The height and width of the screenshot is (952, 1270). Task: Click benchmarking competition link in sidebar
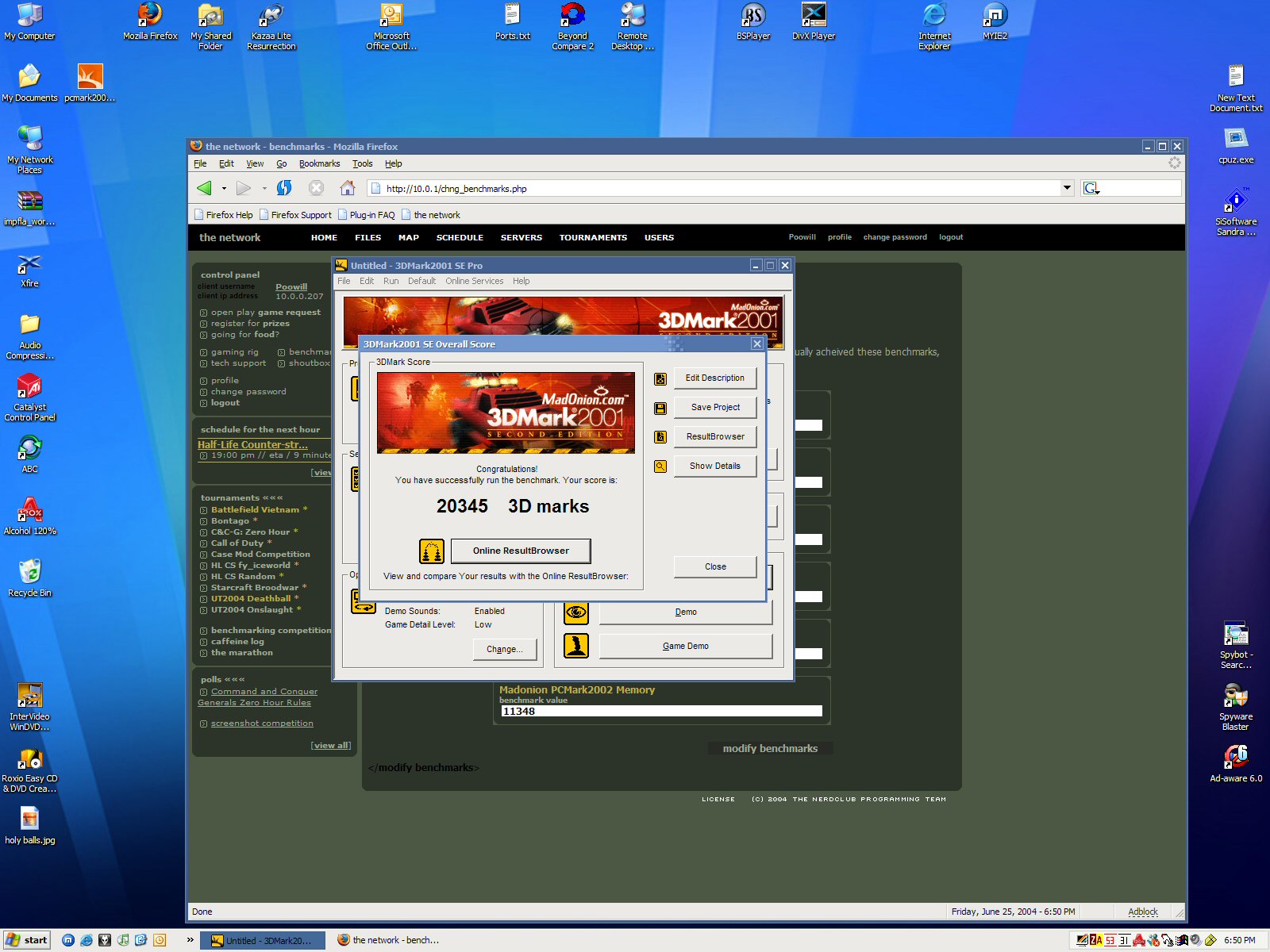(271, 630)
